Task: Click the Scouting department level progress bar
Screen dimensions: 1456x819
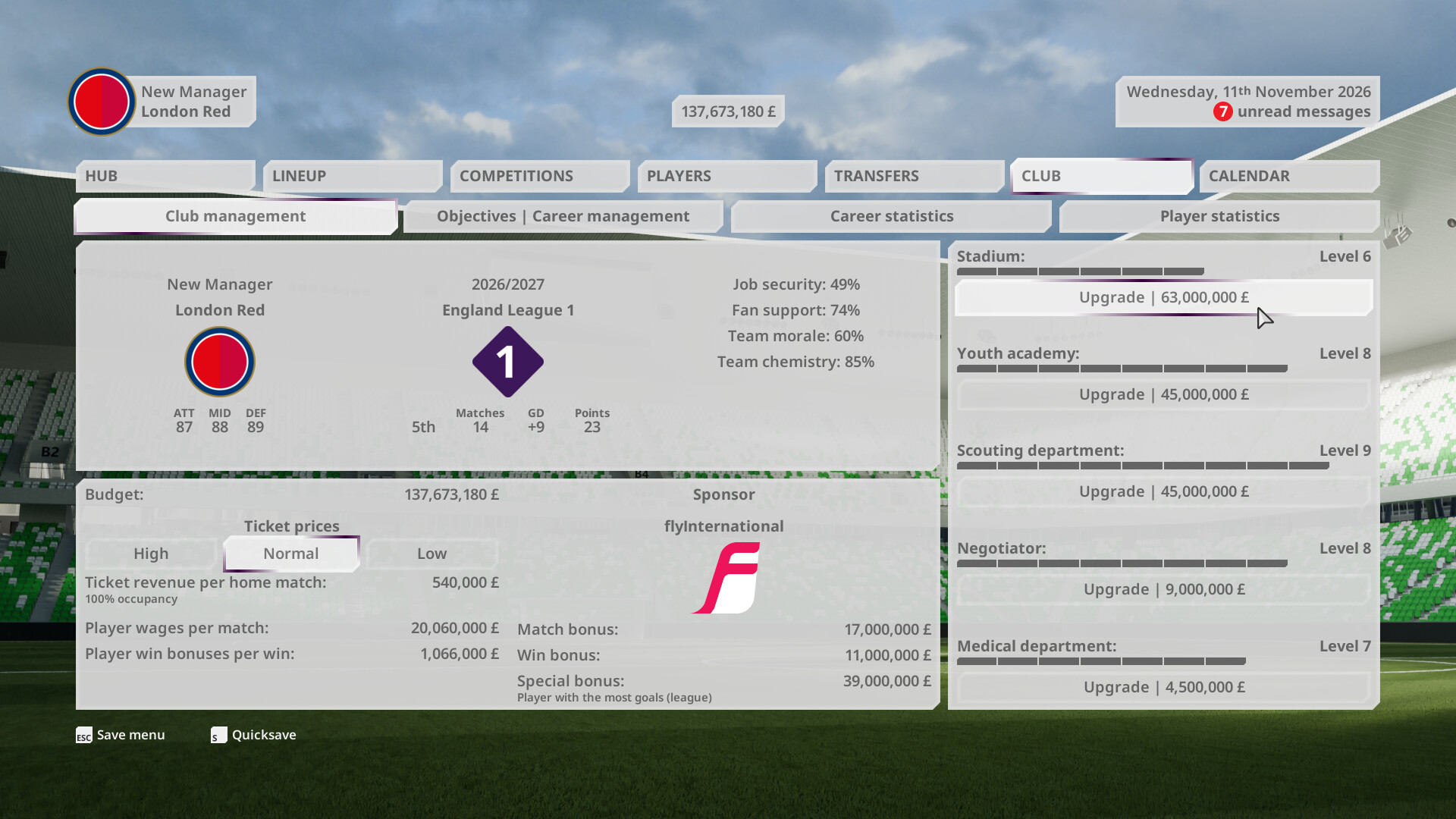Action: click(x=1143, y=466)
